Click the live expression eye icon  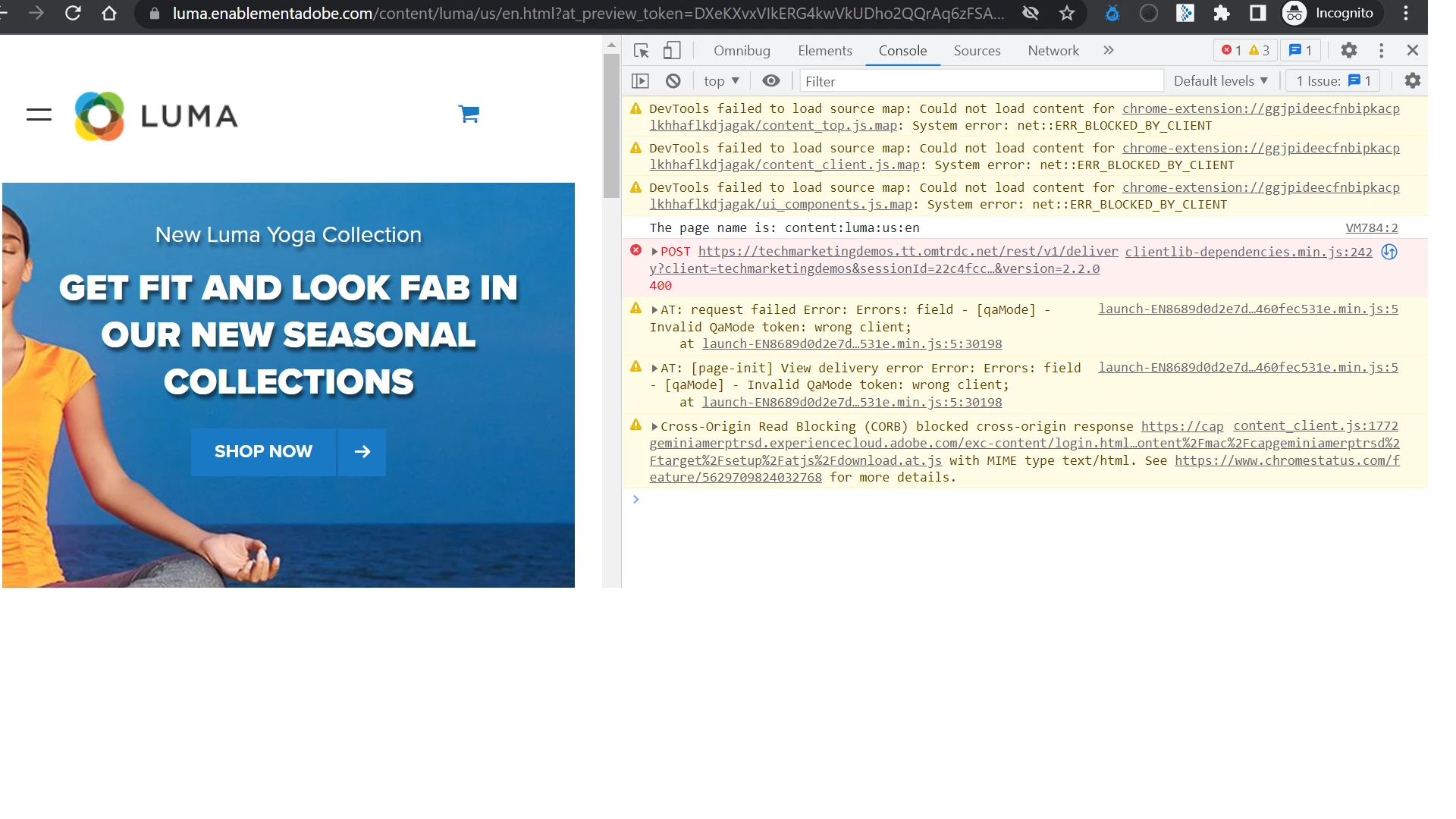(770, 81)
